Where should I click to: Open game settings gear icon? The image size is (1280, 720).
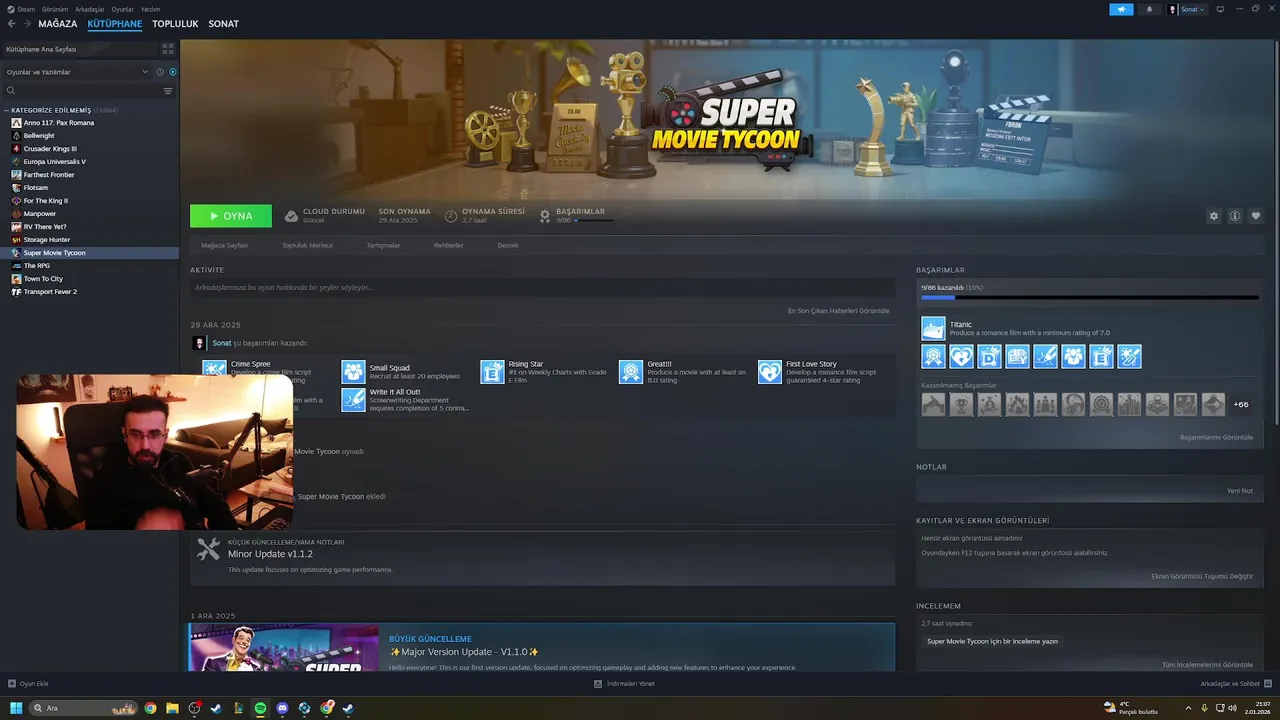1214,216
